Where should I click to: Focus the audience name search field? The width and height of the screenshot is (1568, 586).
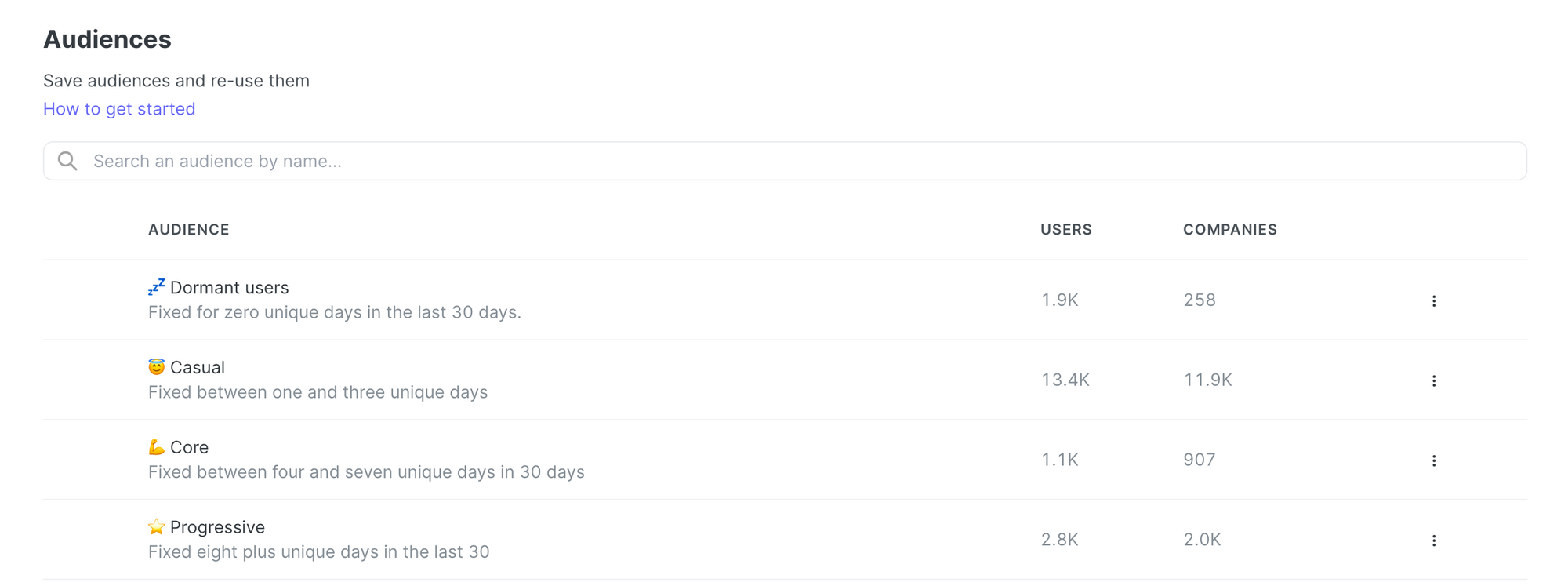tap(784, 161)
